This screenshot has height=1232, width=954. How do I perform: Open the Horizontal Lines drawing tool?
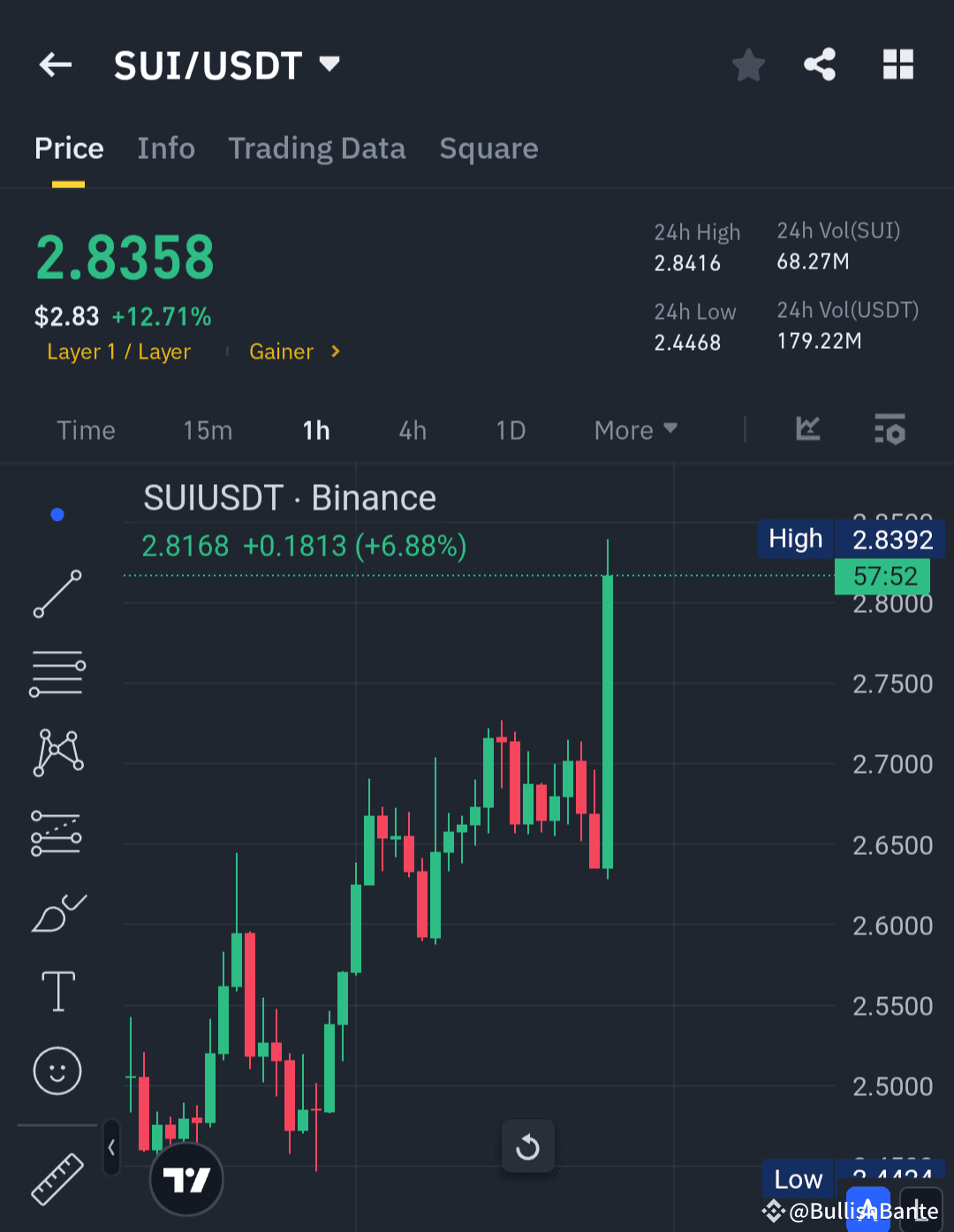click(x=57, y=673)
